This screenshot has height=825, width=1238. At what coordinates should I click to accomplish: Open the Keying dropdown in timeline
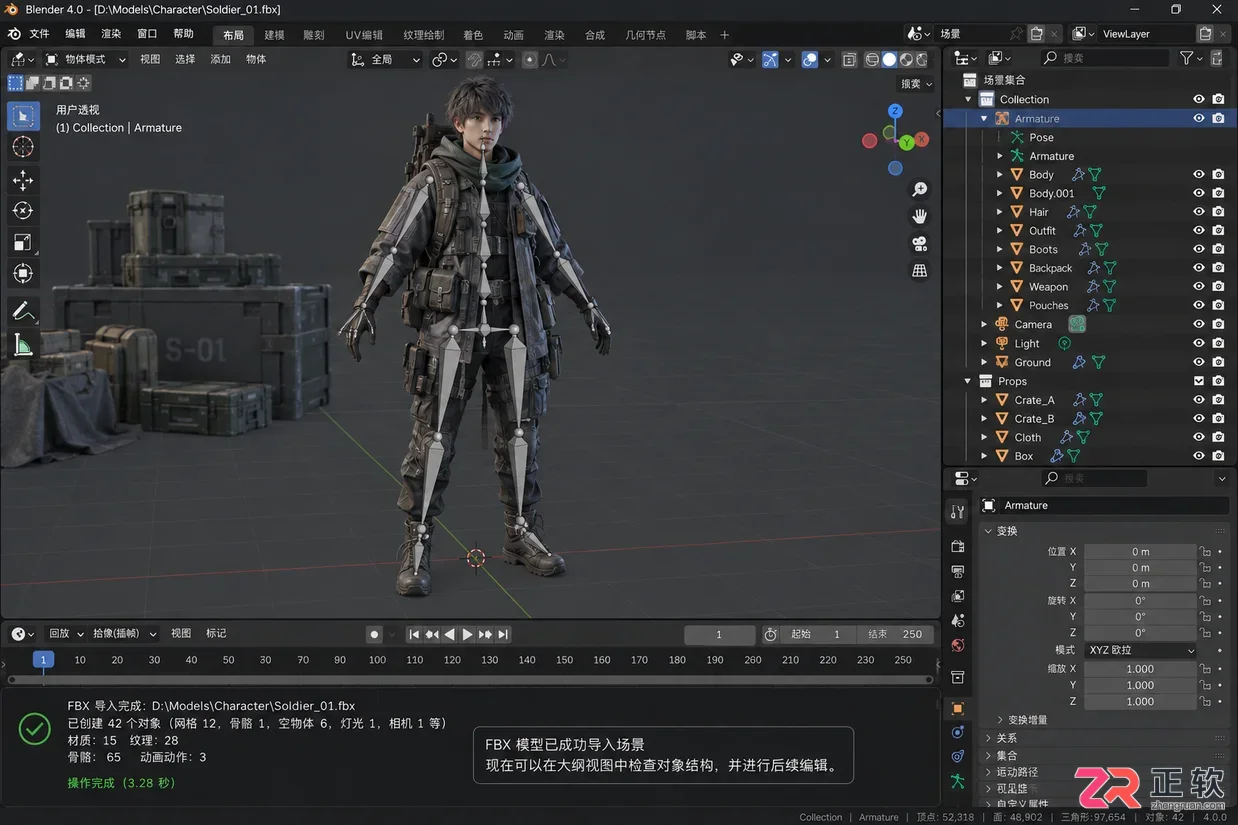(x=125, y=633)
